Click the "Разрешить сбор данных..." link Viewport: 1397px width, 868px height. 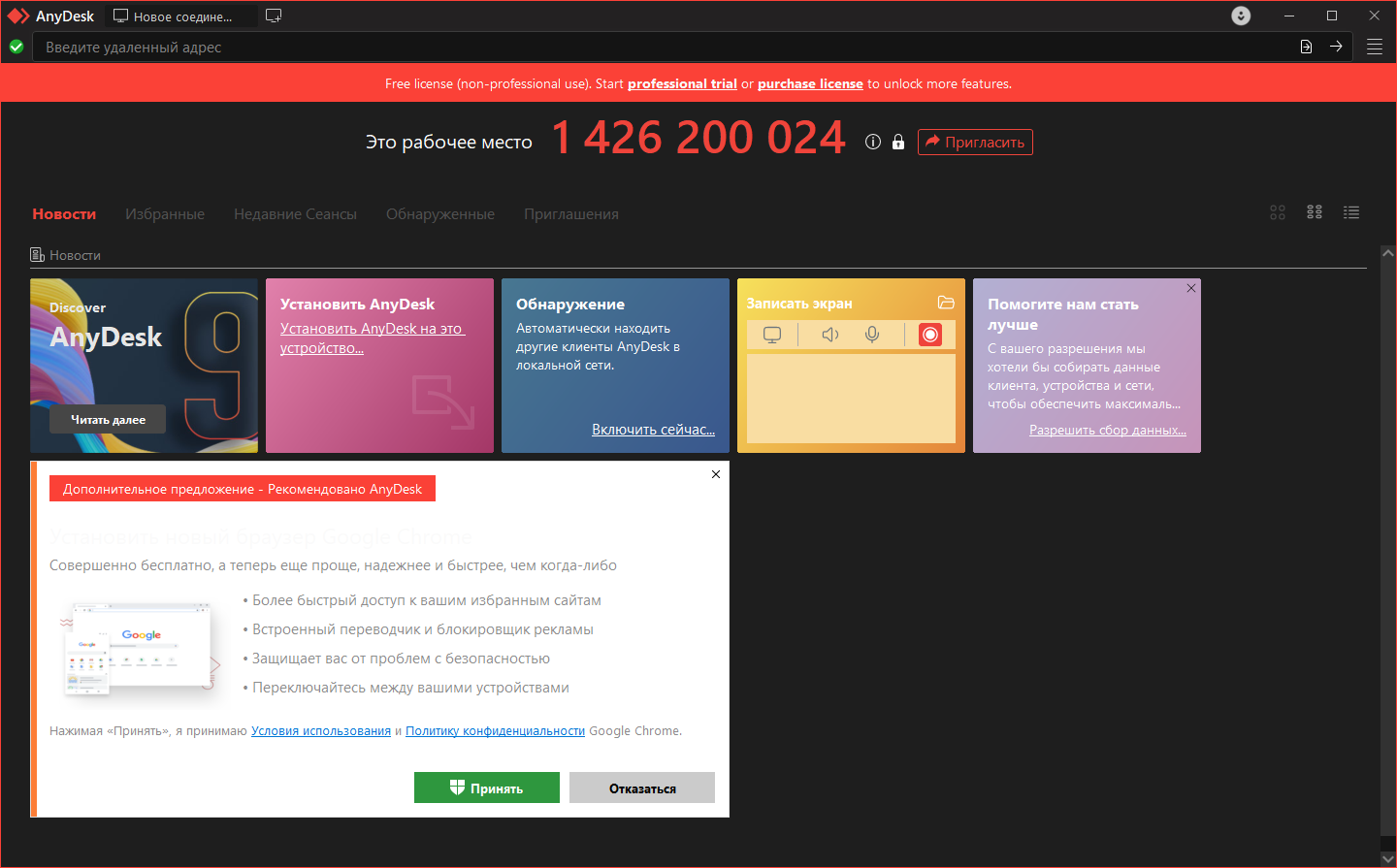(1108, 430)
